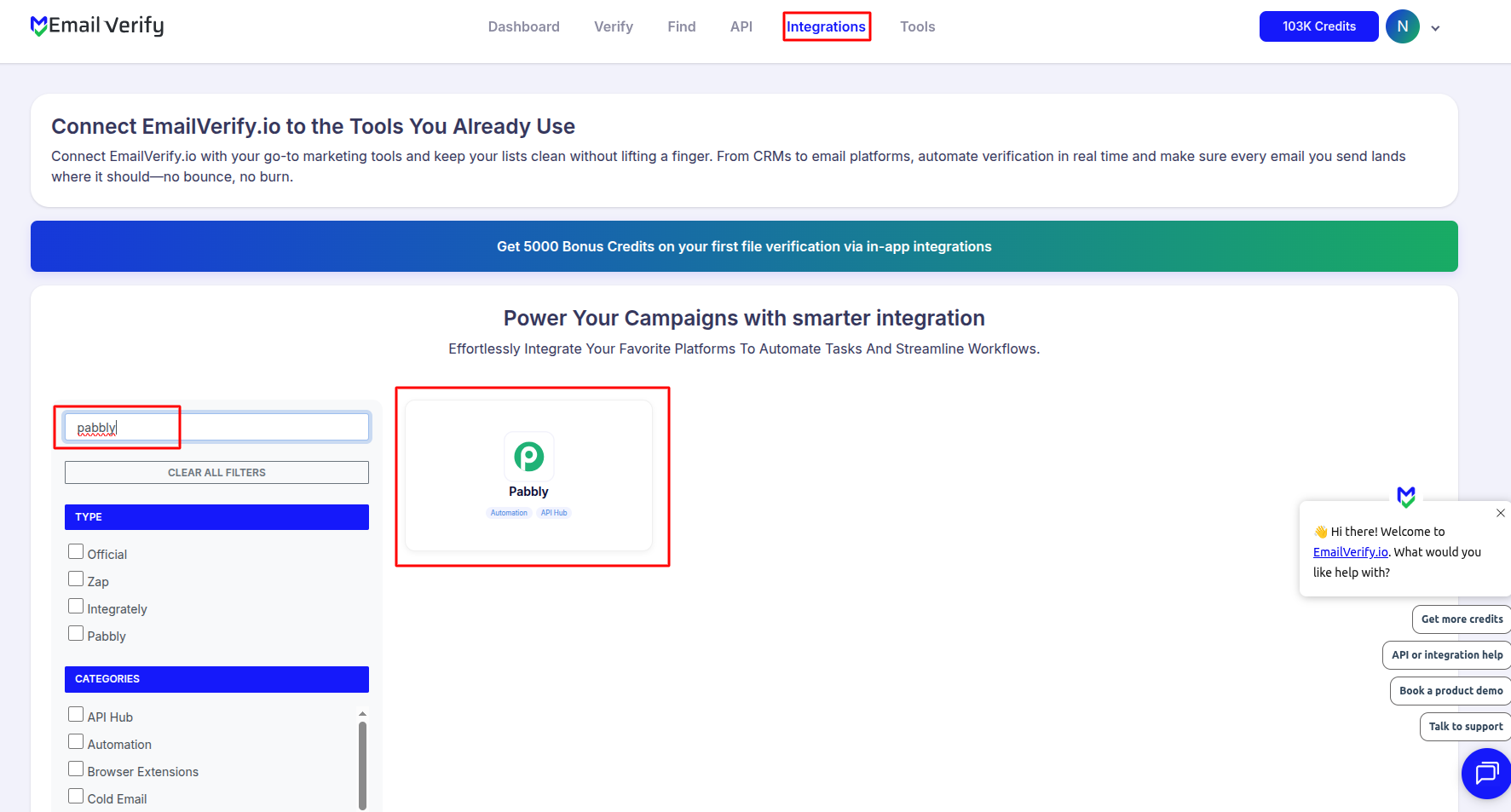The image size is (1511, 812).
Task: Enable the Pabbly type checkbox
Action: 76,634
